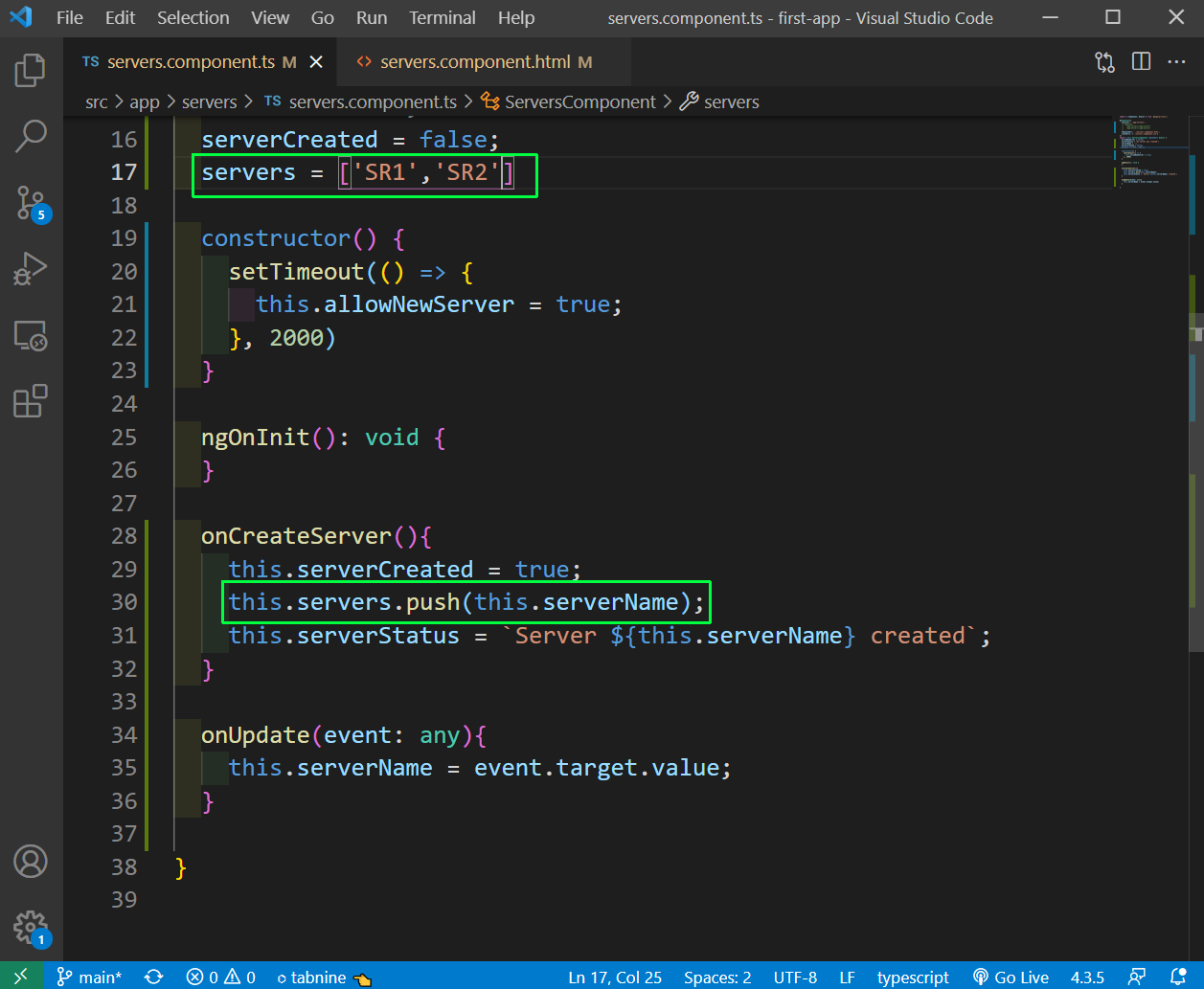Change the LF end of line sequence

coord(847,977)
